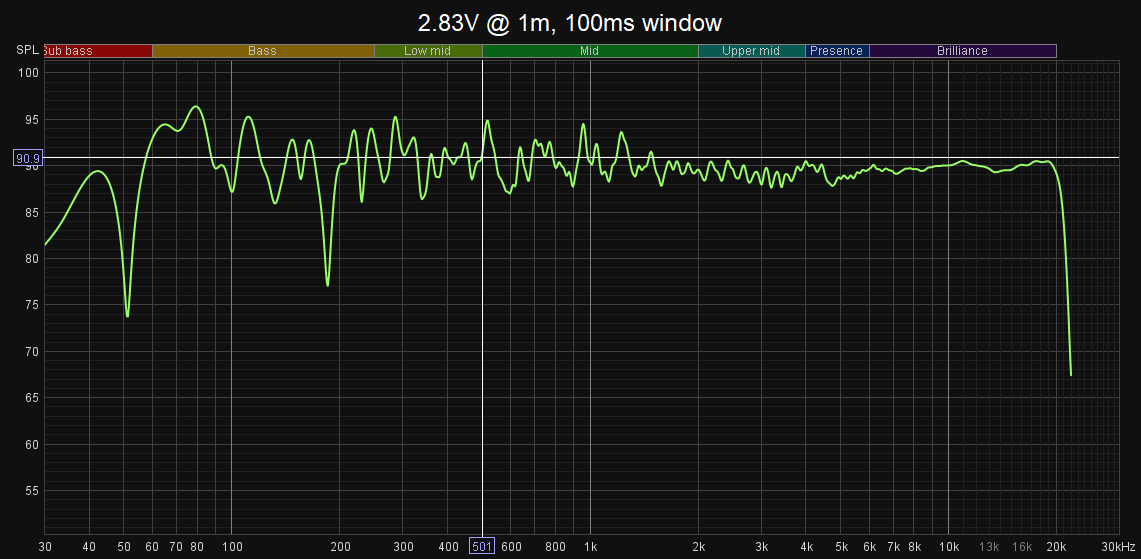1141x559 pixels.
Task: Click the 85 value on SPL axis
Action: (32, 213)
